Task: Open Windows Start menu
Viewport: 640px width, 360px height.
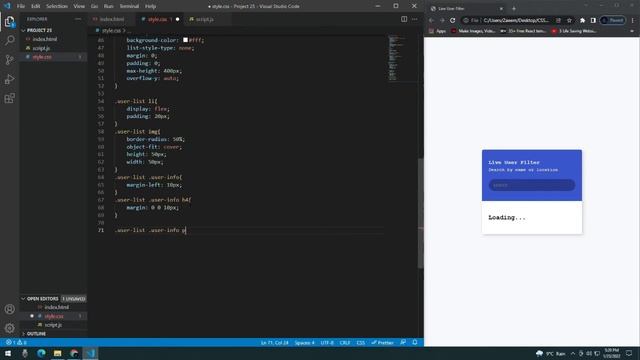Action: tap(8, 353)
